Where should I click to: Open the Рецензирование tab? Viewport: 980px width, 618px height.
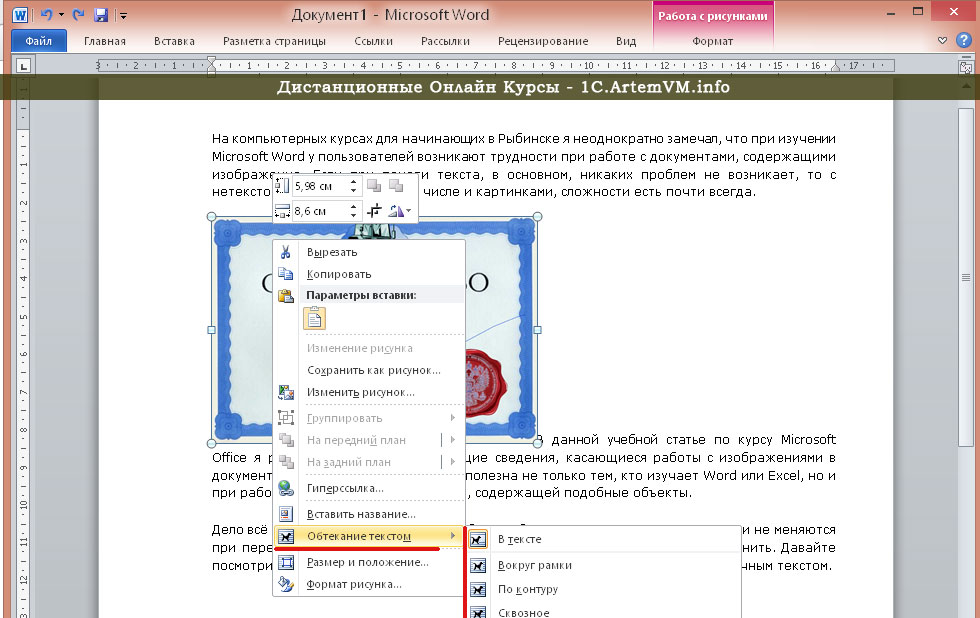point(543,41)
